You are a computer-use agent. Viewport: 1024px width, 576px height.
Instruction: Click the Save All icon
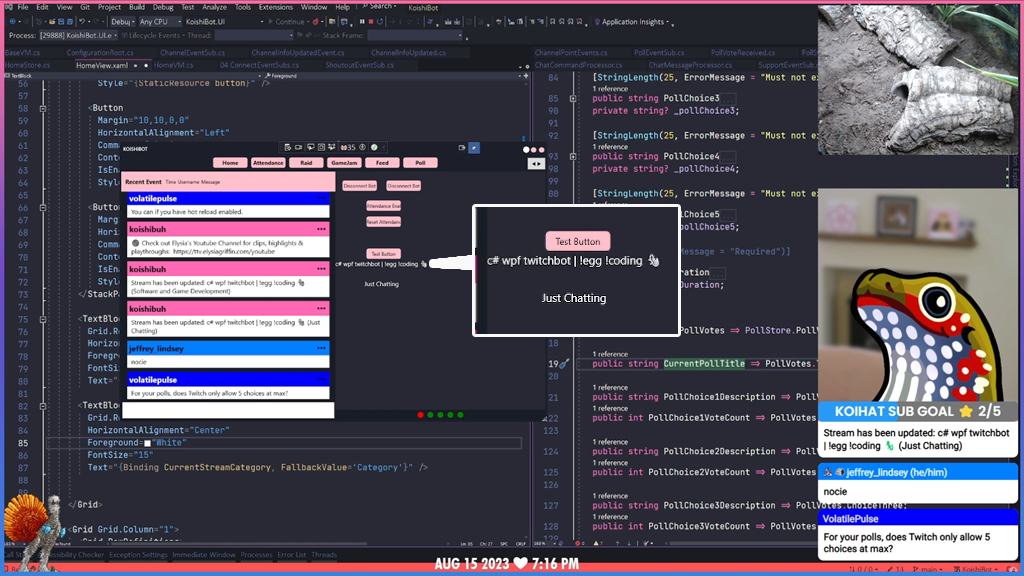pyautogui.click(x=69, y=22)
